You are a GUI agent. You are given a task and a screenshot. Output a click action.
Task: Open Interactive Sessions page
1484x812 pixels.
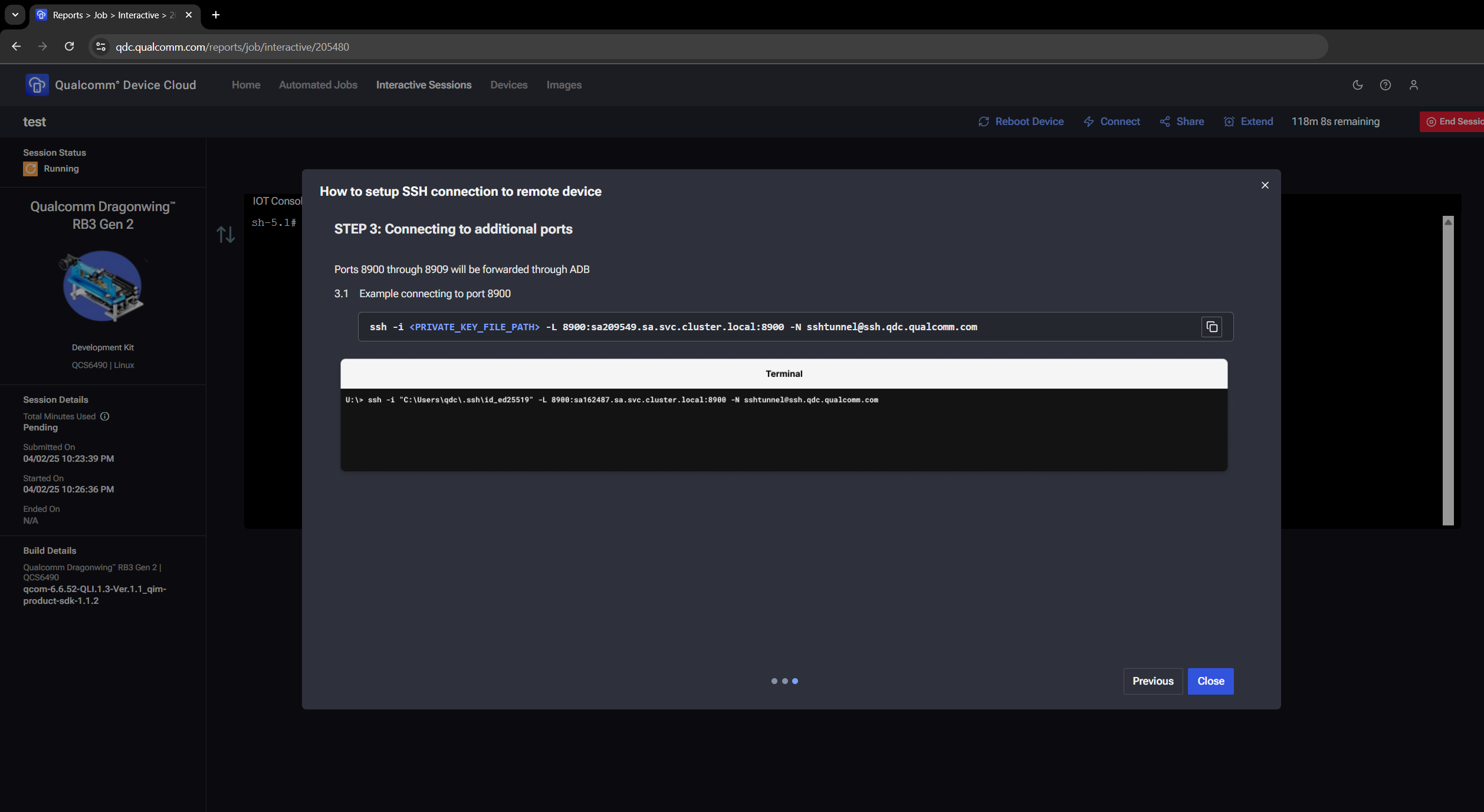[x=423, y=85]
